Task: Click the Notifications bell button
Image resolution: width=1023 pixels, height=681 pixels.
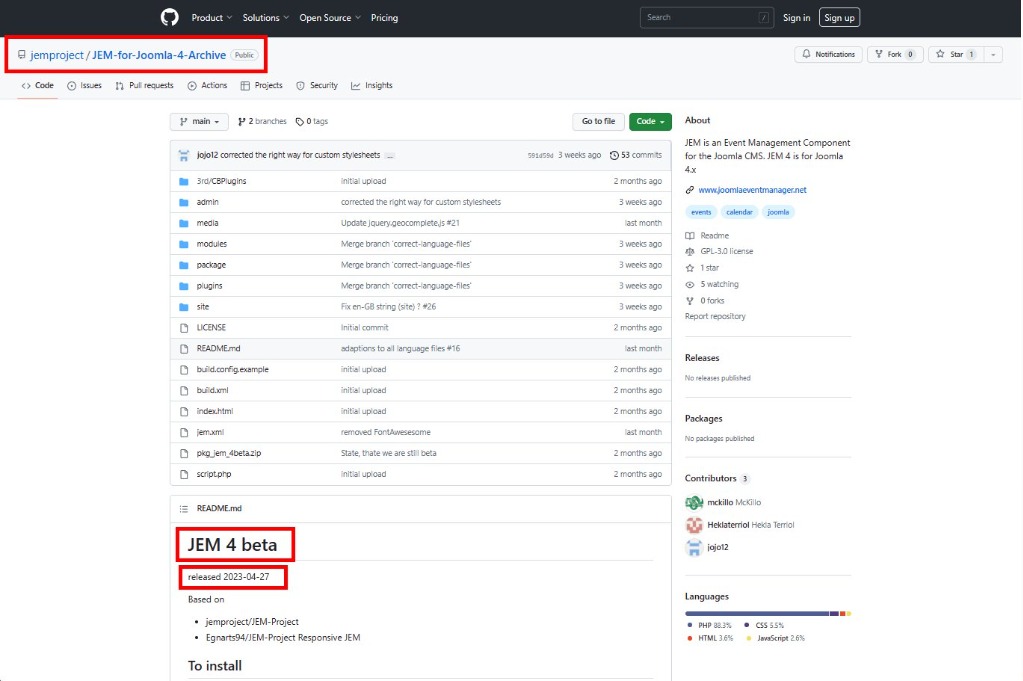Action: pos(828,54)
